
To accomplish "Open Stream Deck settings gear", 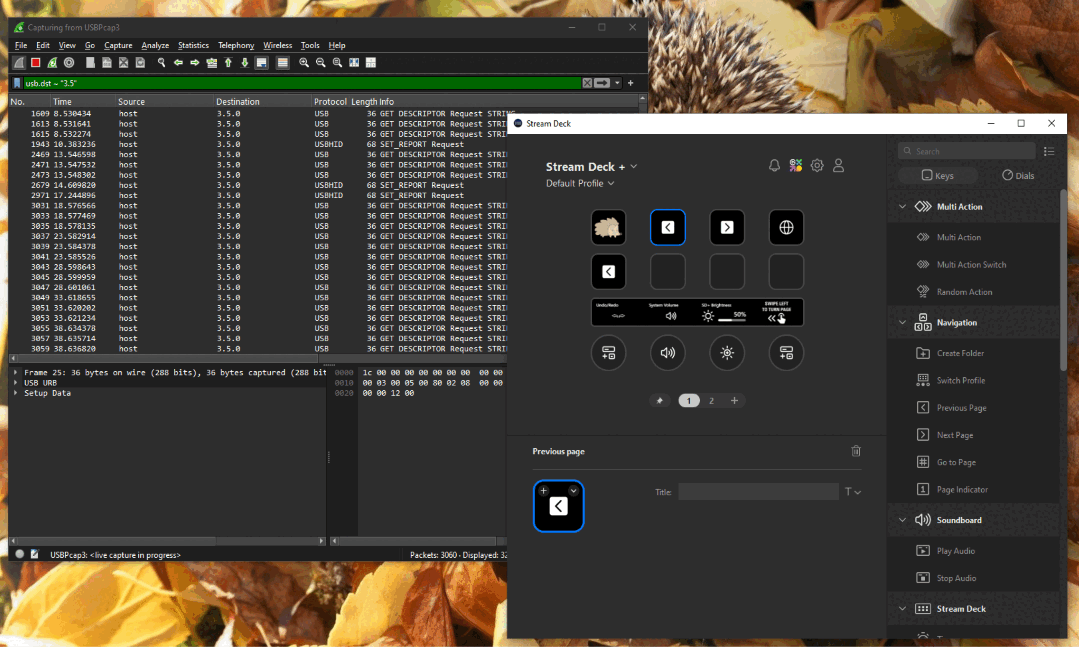I will pyautogui.click(x=817, y=166).
